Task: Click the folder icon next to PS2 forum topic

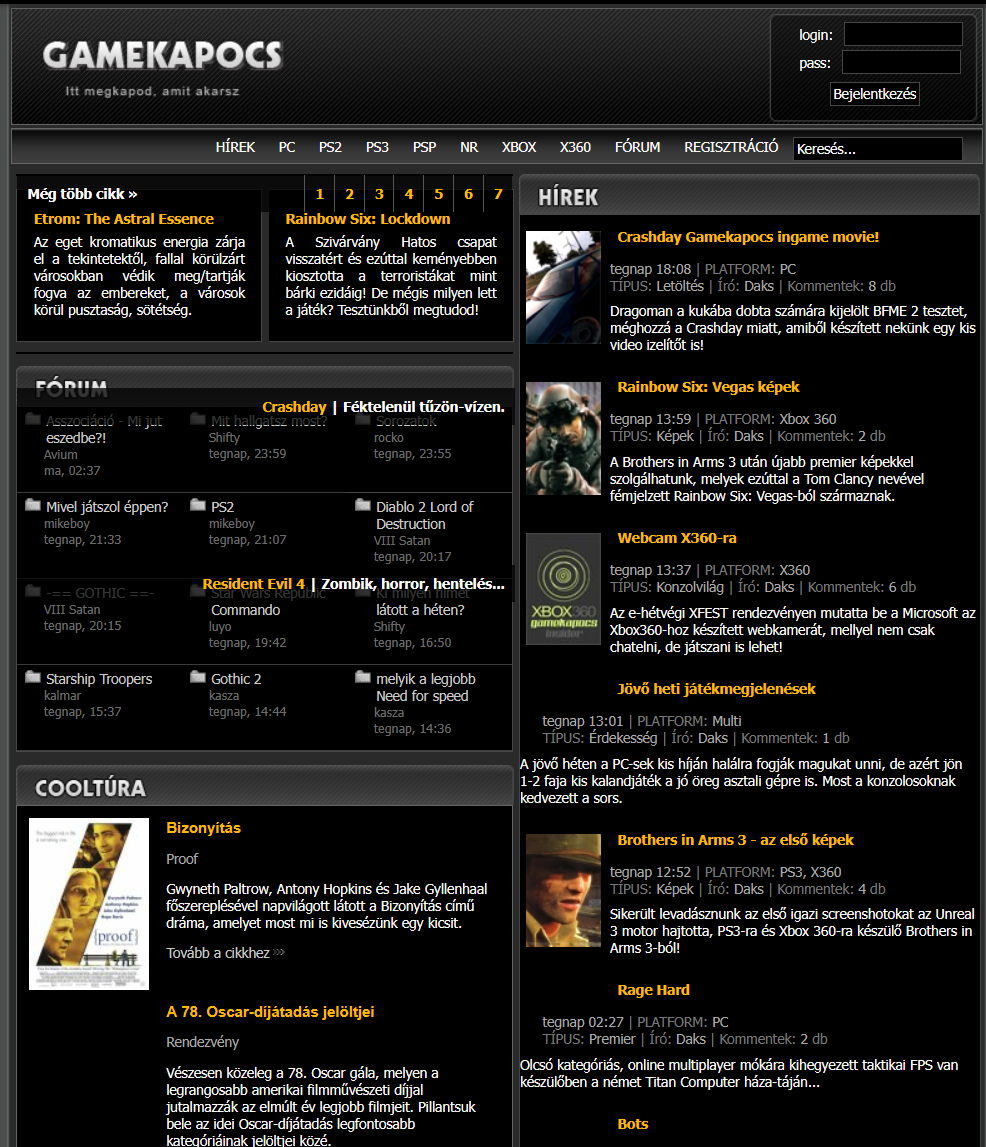Action: coord(197,505)
